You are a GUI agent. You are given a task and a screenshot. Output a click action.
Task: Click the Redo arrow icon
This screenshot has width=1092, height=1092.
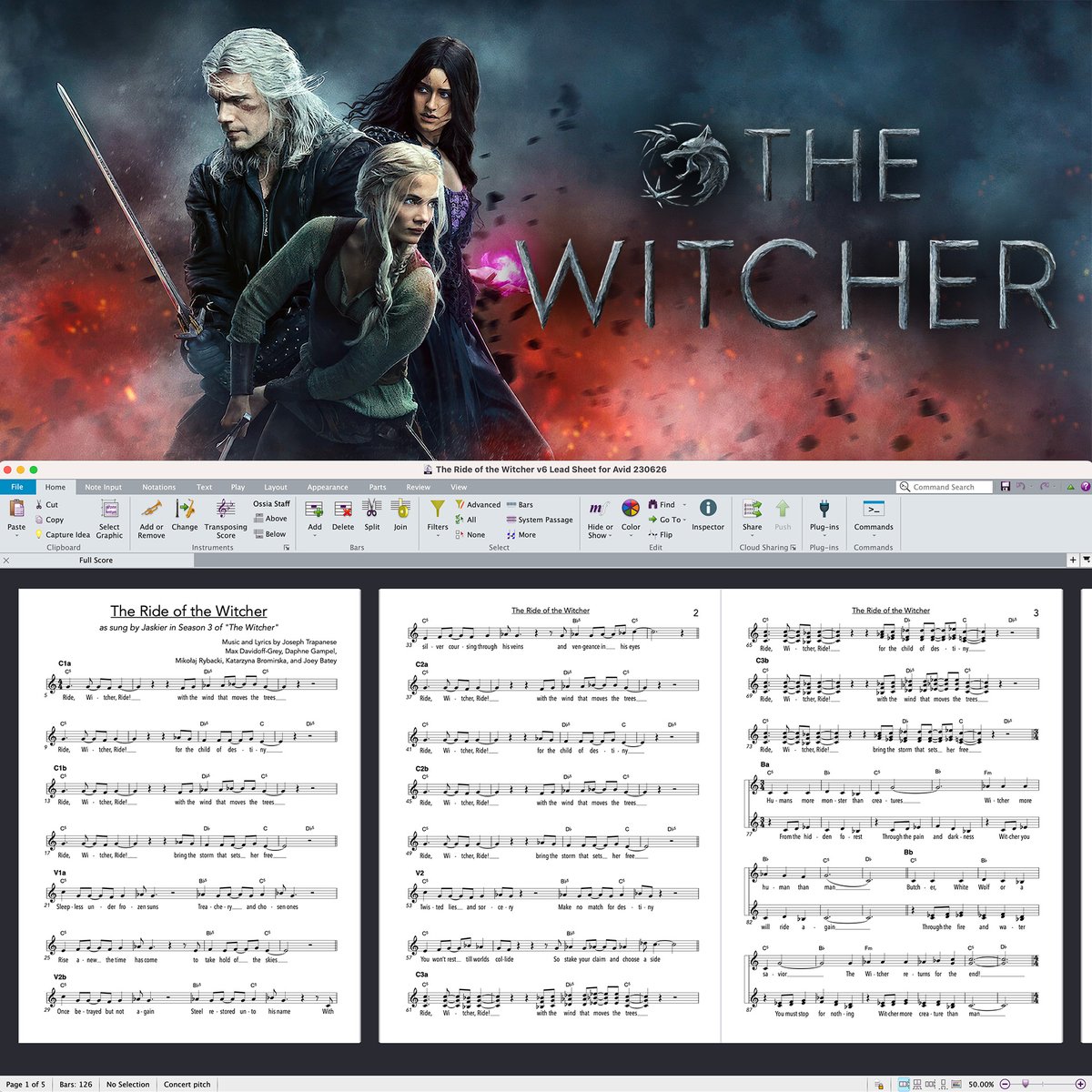(1045, 487)
